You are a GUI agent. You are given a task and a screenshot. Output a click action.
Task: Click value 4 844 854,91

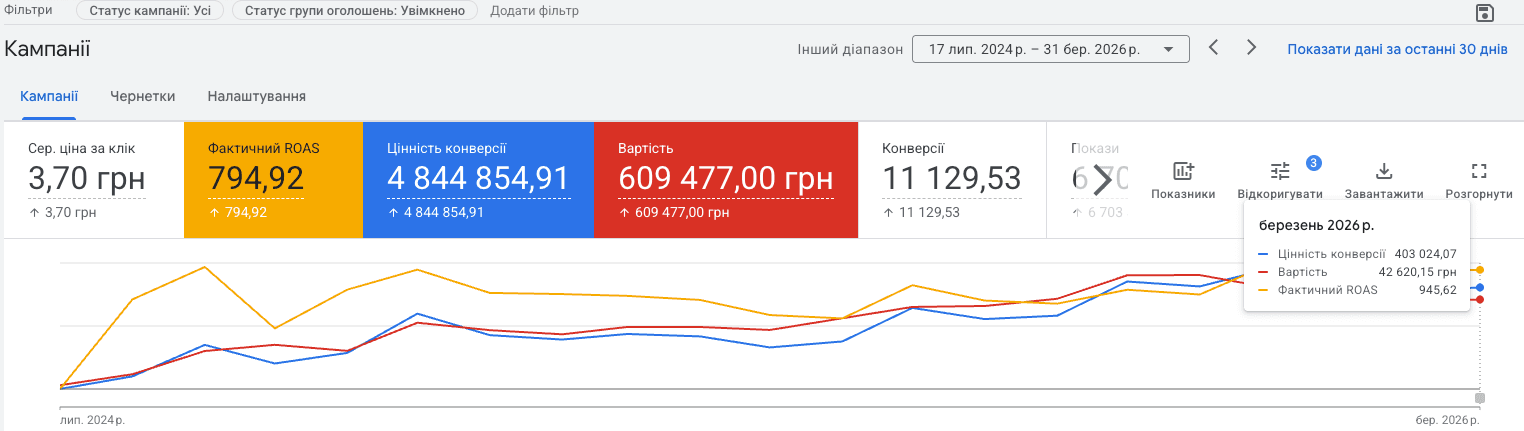click(x=478, y=179)
